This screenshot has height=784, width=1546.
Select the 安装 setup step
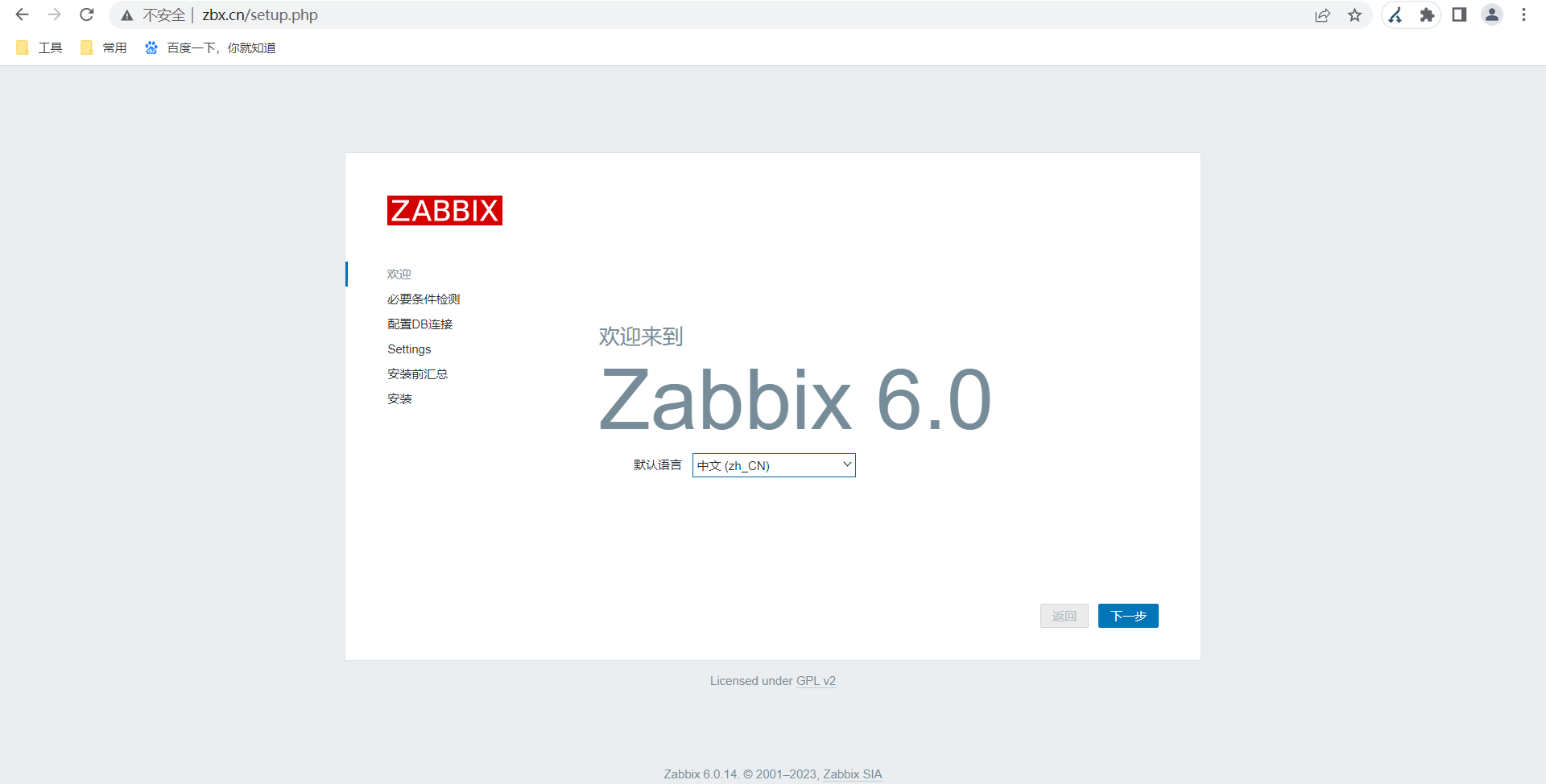pyautogui.click(x=399, y=399)
